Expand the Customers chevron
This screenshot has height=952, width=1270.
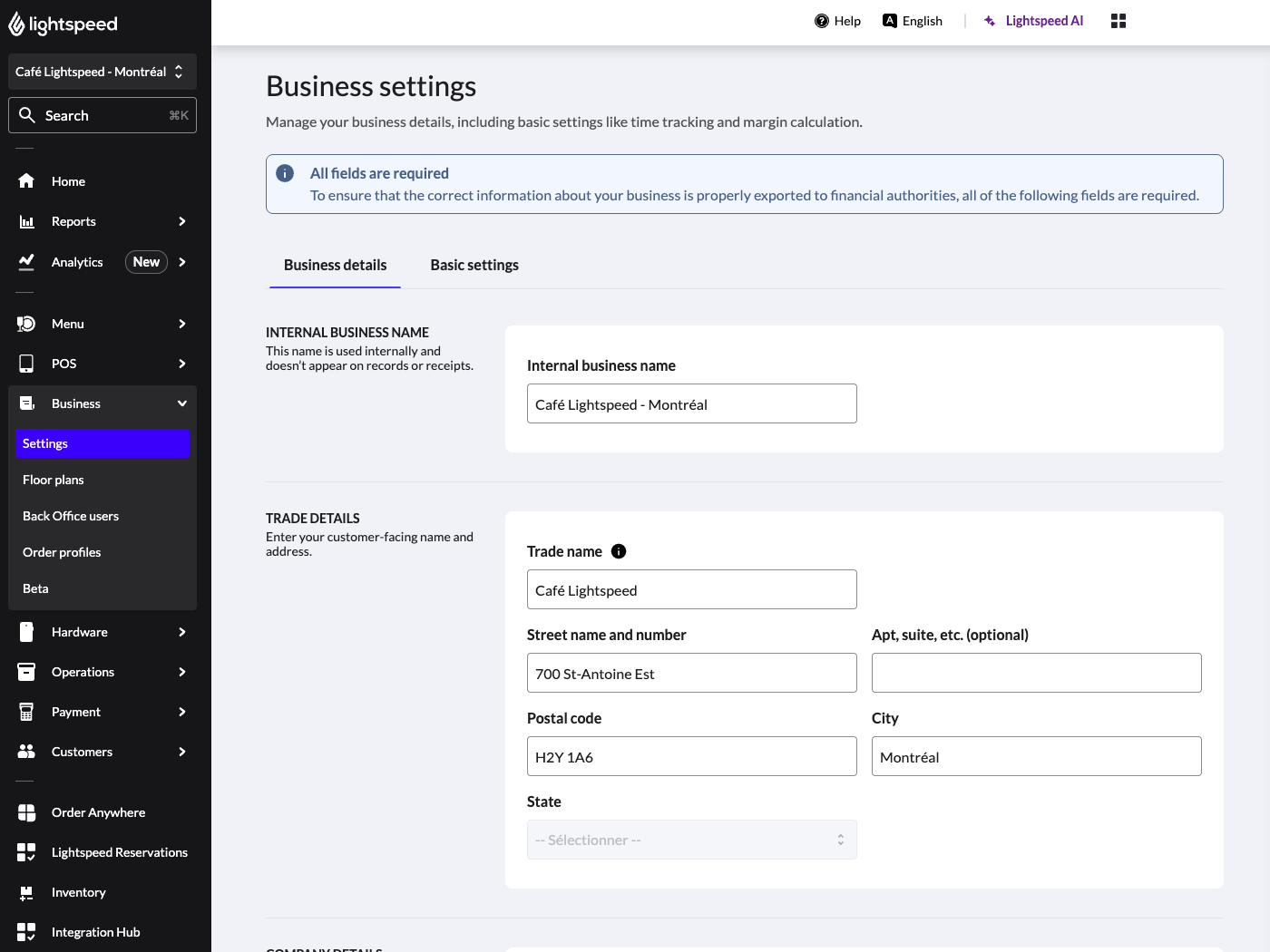(182, 752)
